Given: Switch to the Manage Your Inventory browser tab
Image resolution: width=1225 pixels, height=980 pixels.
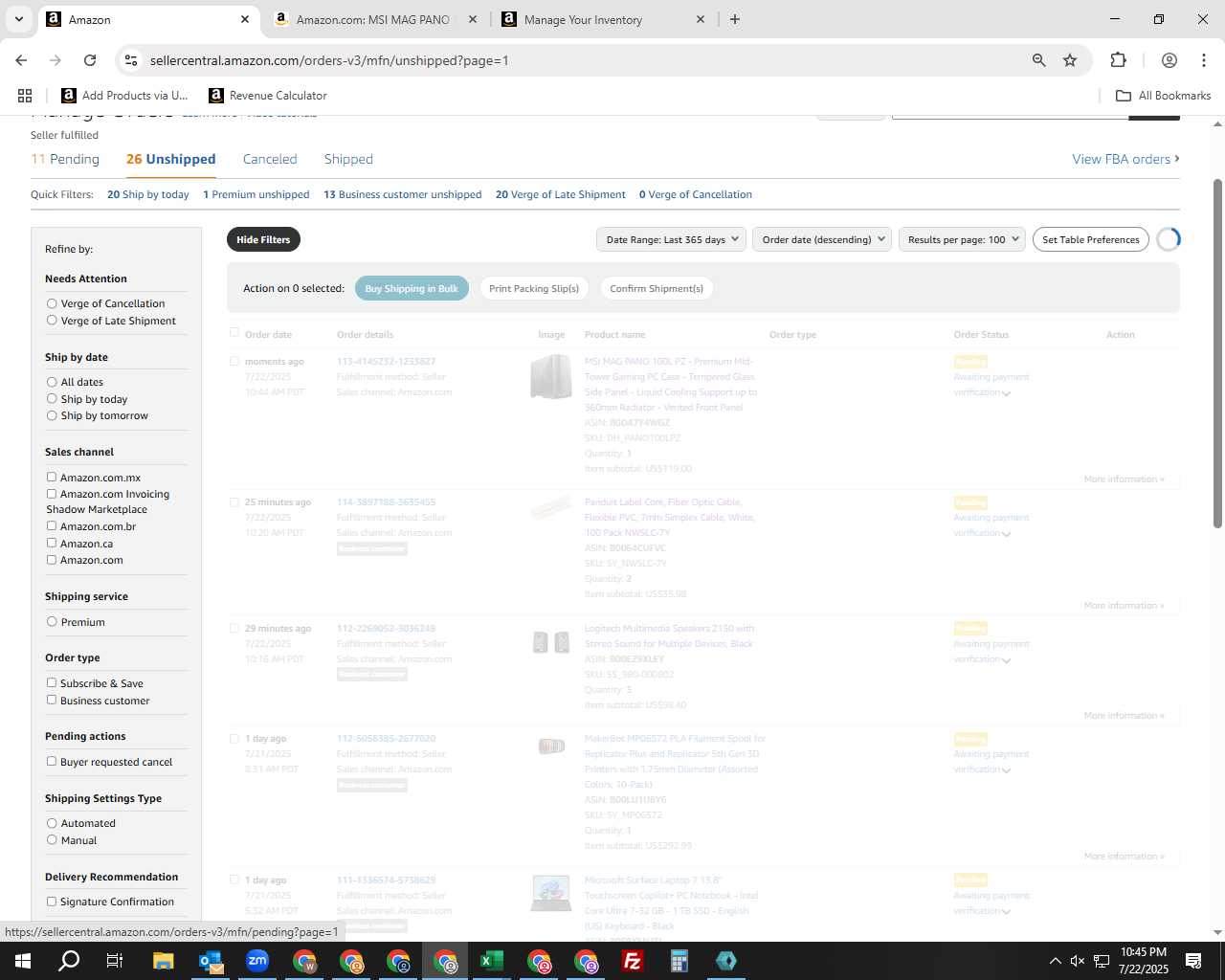Looking at the screenshot, I should point(605,19).
